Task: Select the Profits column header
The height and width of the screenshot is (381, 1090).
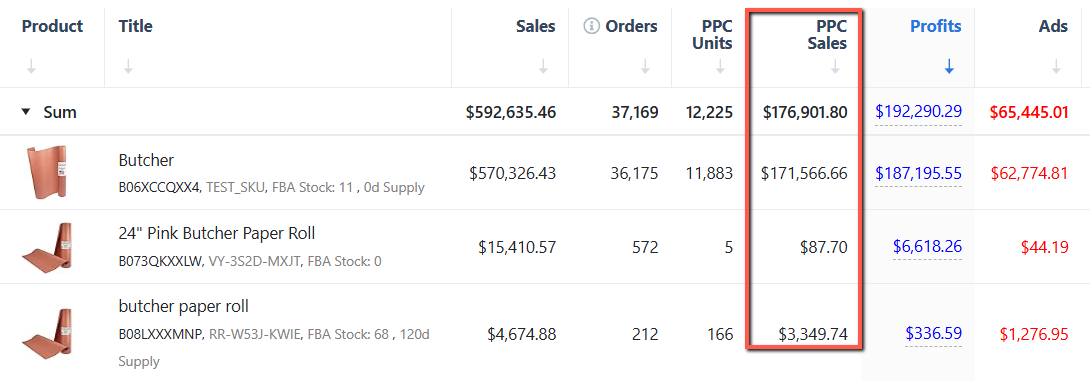Action: [x=936, y=26]
